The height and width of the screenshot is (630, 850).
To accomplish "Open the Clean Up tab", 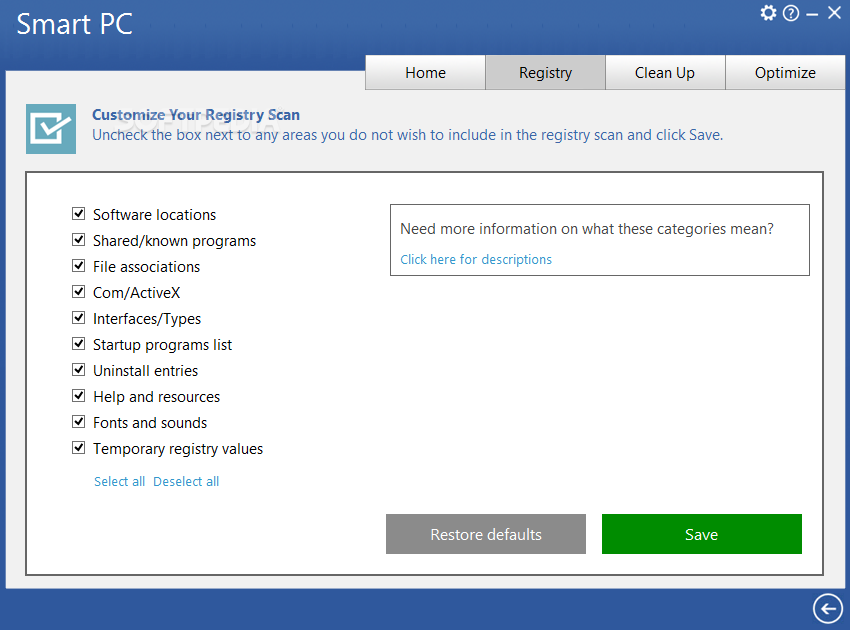I will click(x=665, y=73).
